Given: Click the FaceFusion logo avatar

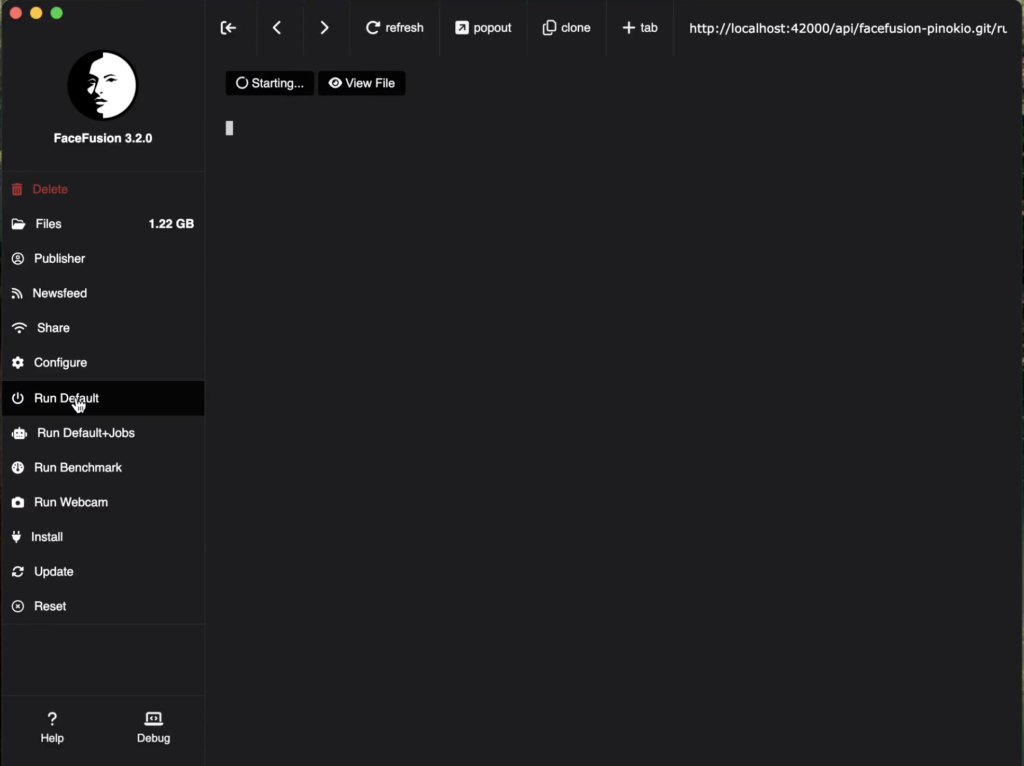Looking at the screenshot, I should 103,86.
